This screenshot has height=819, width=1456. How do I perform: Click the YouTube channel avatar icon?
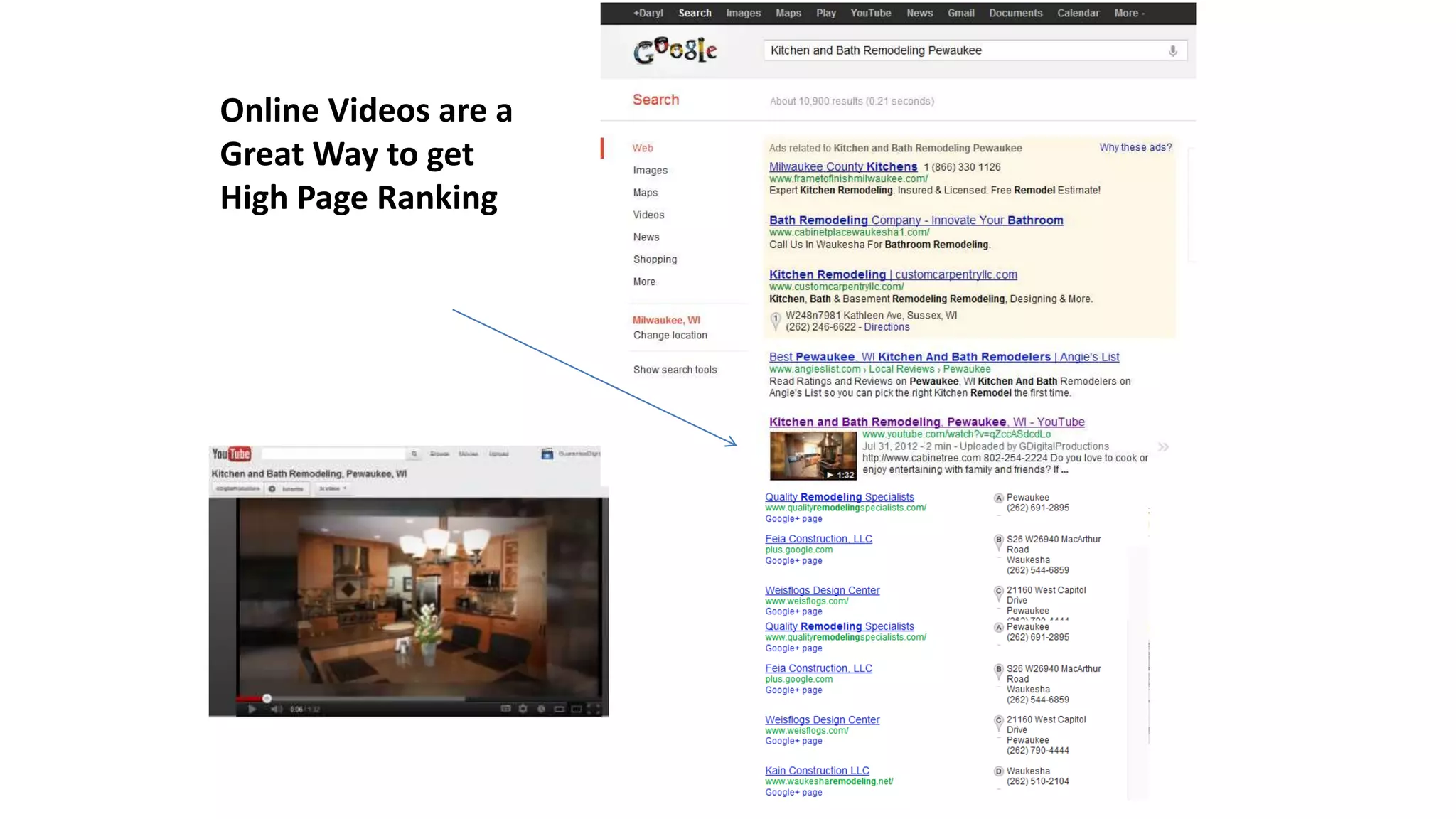click(547, 454)
